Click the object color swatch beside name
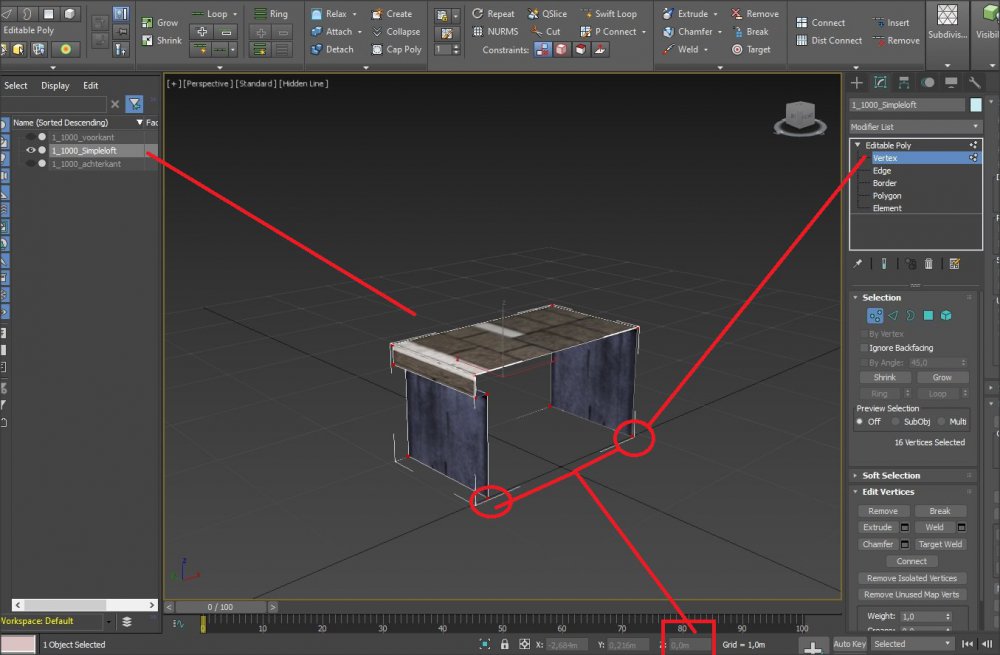This screenshot has height=655, width=1000. pyautogui.click(x=976, y=105)
